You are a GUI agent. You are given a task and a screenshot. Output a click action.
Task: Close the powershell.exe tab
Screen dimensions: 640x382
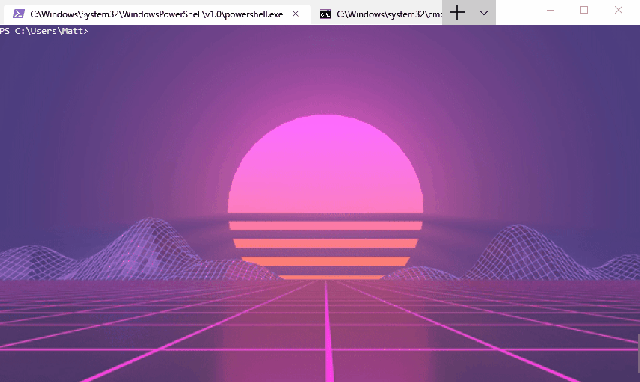[x=296, y=14]
